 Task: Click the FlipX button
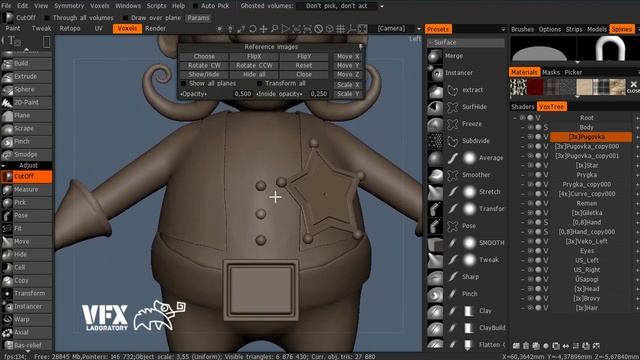point(254,56)
